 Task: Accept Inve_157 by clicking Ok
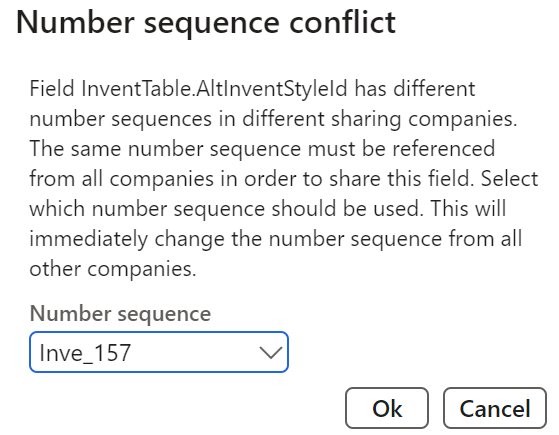pos(387,408)
